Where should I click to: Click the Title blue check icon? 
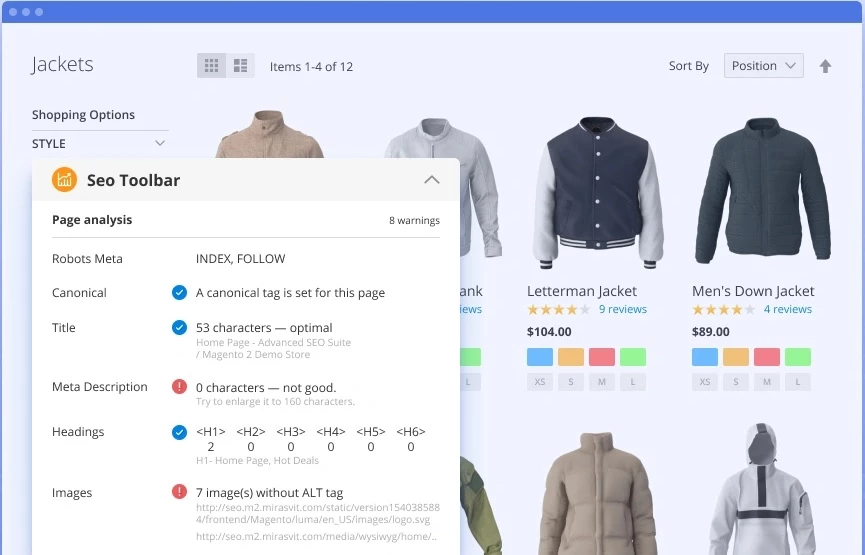(179, 328)
